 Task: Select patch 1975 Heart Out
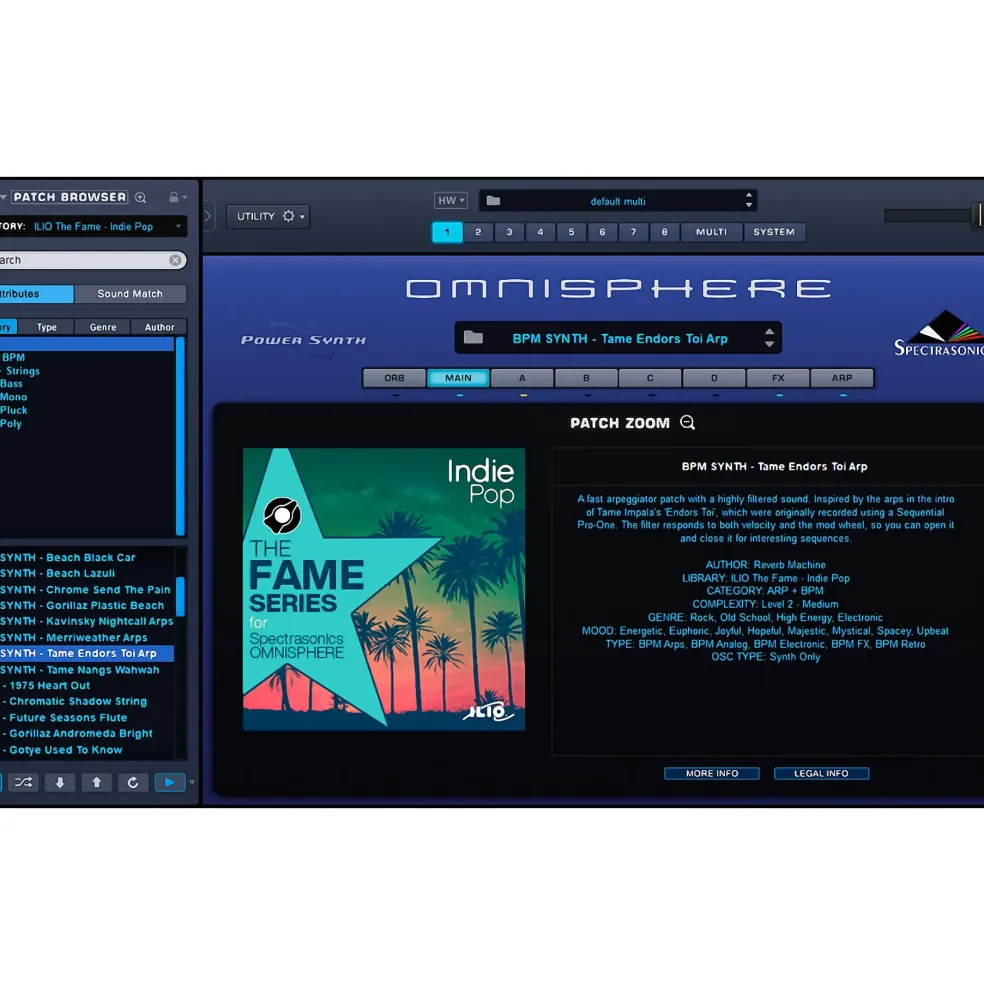coord(87,685)
